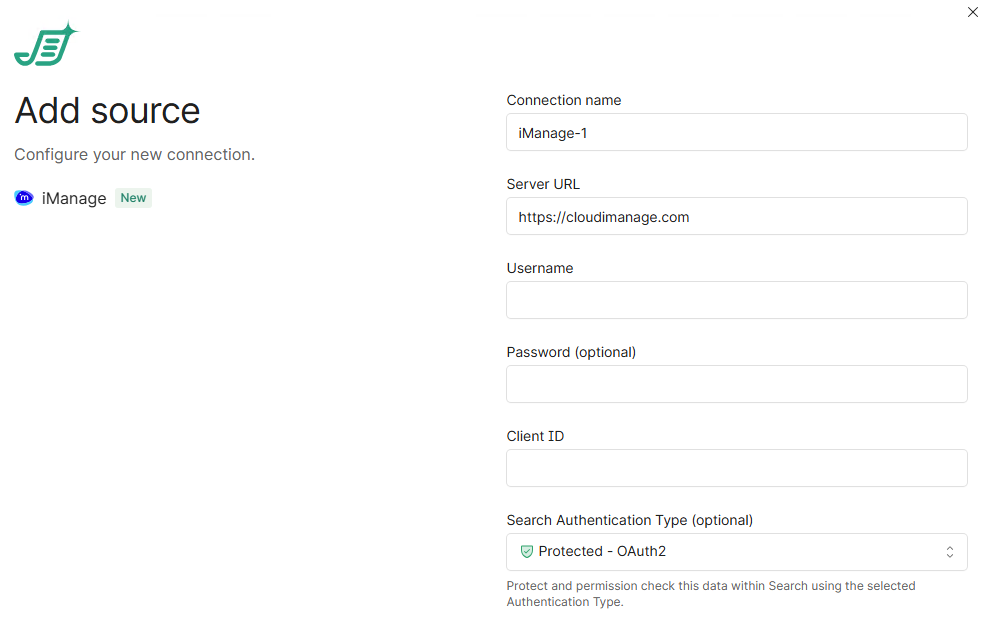
Task: Click the Add source heading
Action: pyautogui.click(x=107, y=110)
